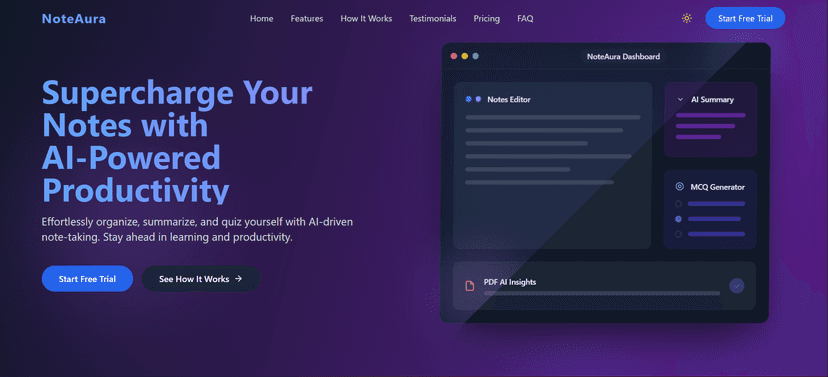The height and width of the screenshot is (377, 828).
Task: Jump to Testimonials section
Action: pyautogui.click(x=432, y=18)
